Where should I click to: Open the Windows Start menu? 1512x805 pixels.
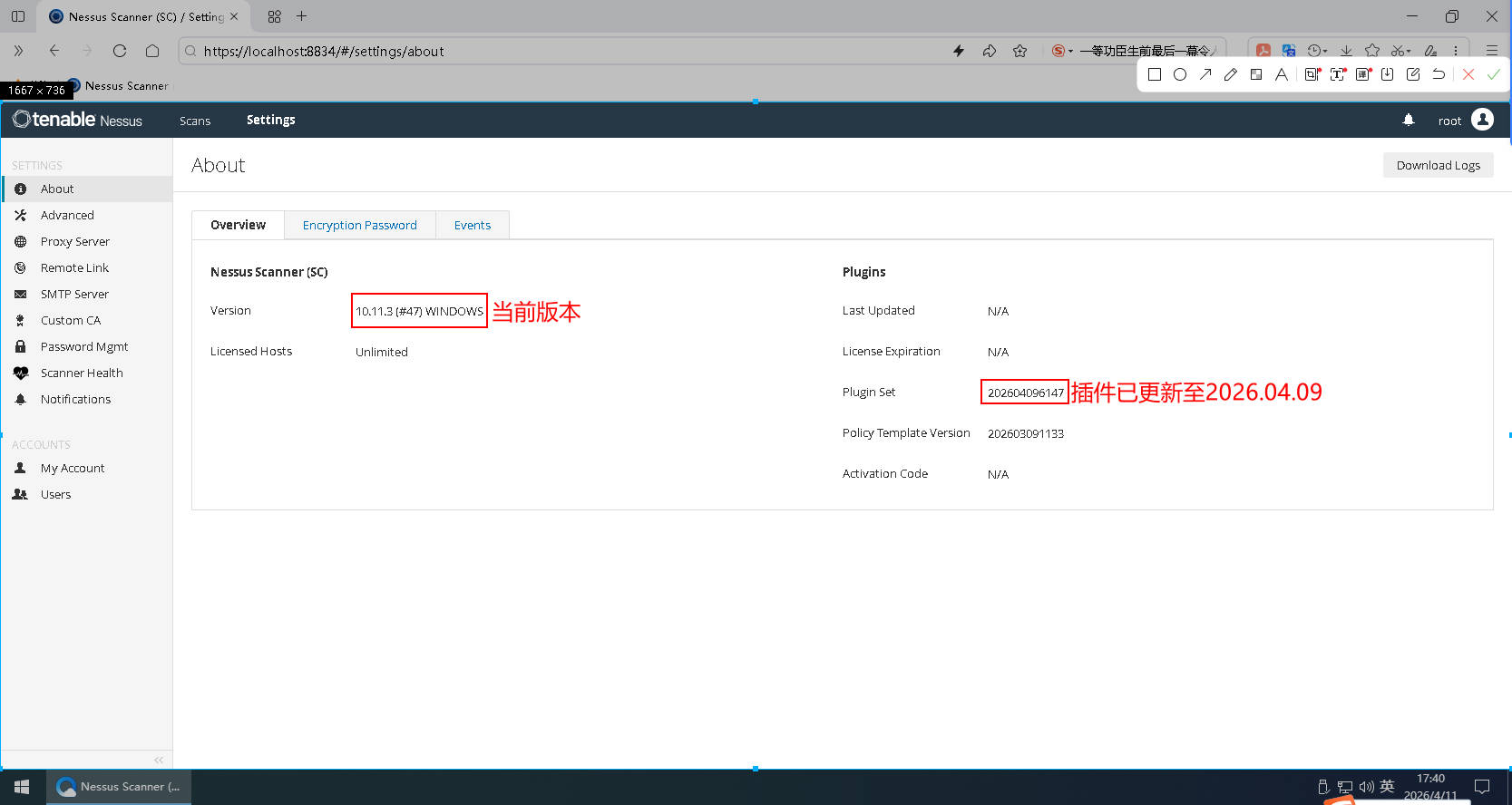click(22, 787)
